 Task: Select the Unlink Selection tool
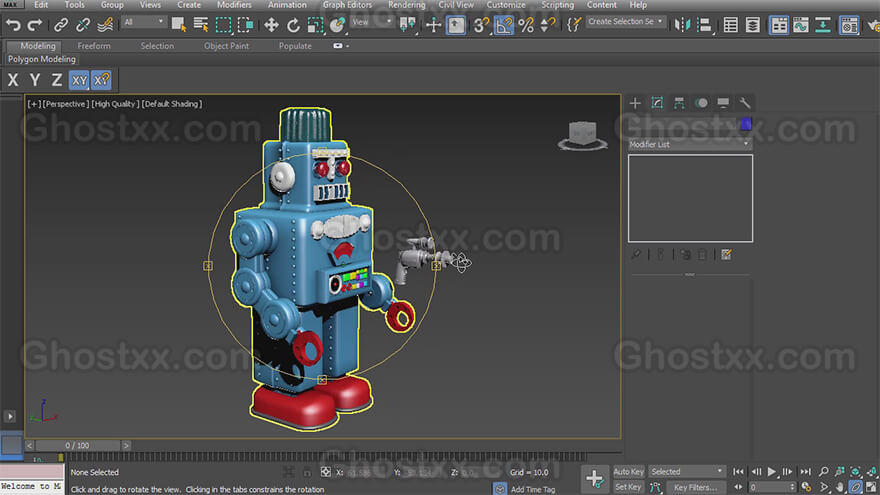(x=83, y=25)
